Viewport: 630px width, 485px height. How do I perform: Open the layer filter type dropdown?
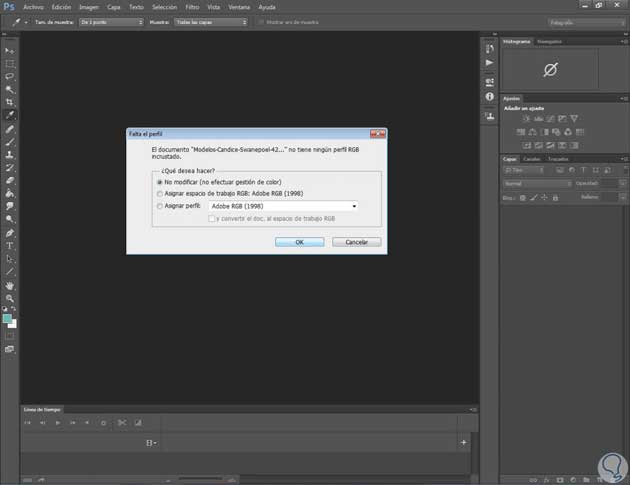[524, 170]
